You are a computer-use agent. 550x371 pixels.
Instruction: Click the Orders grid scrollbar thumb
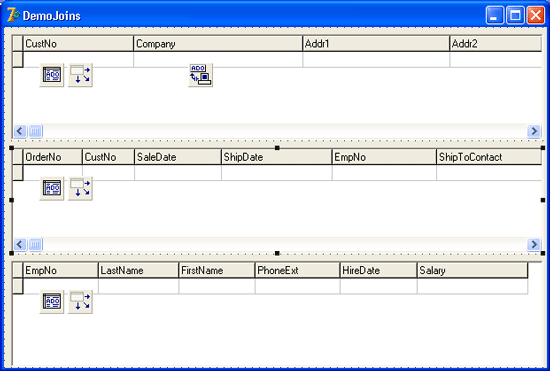click(x=35, y=244)
